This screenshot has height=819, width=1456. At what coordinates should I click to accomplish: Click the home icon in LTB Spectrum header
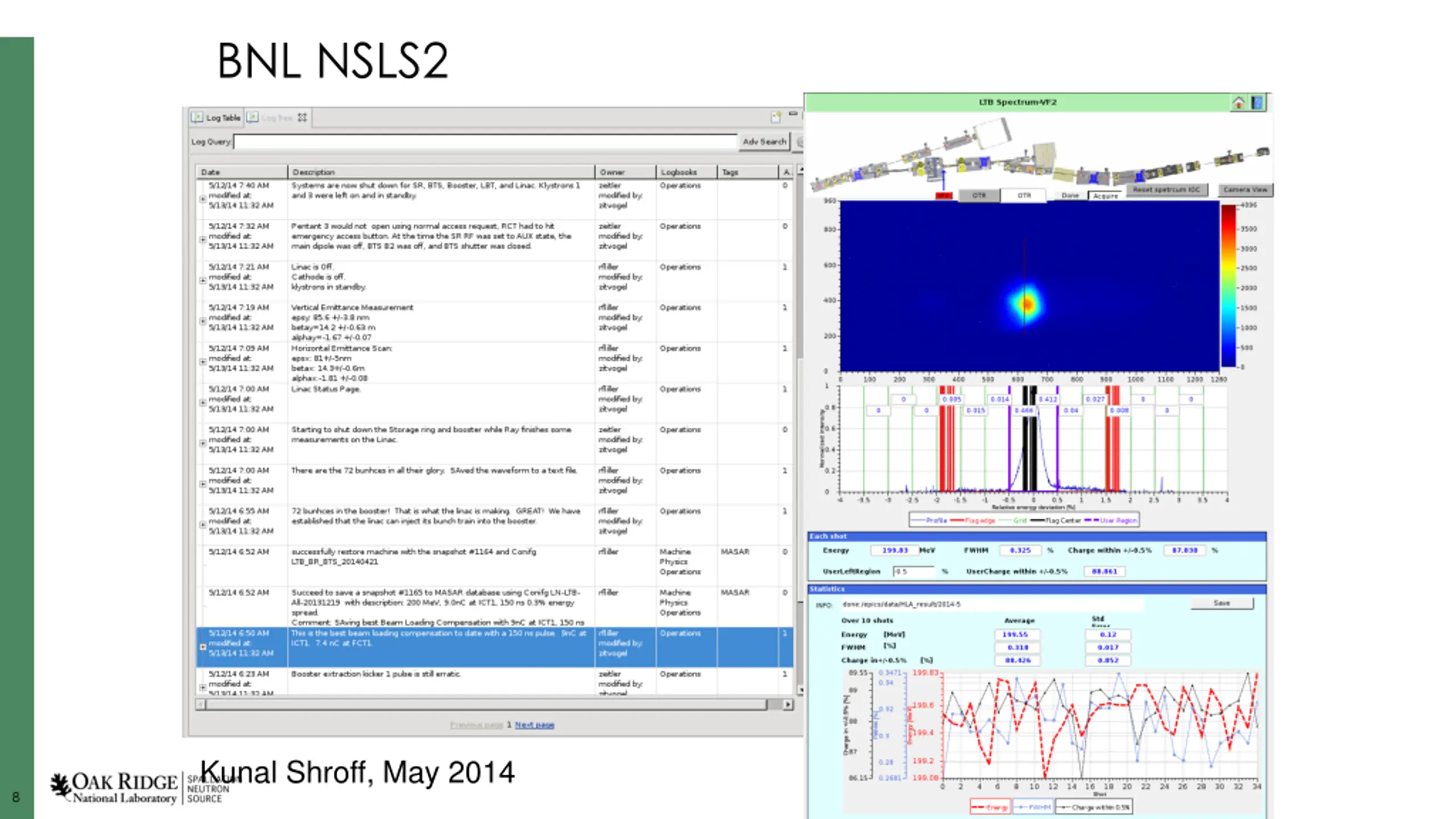pos(1238,103)
